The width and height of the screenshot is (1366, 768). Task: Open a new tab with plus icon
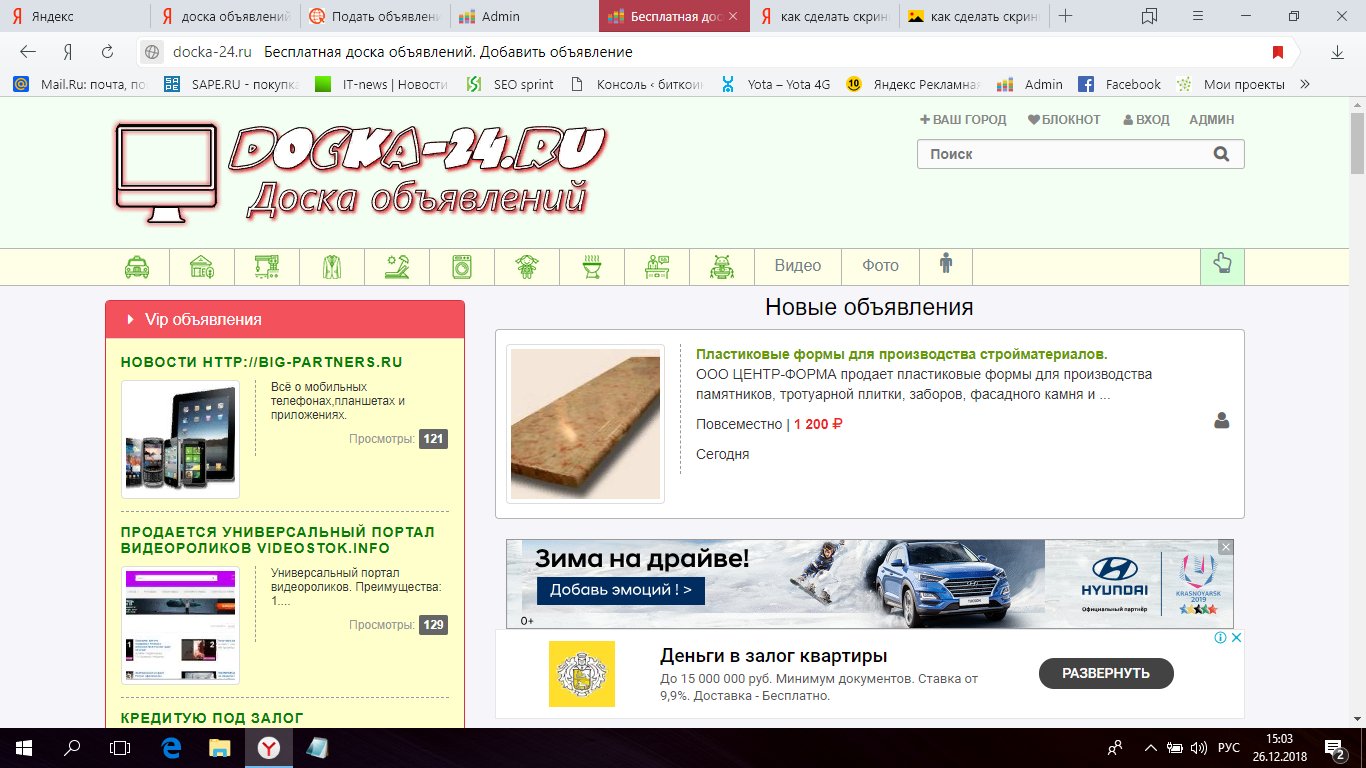click(x=1066, y=16)
